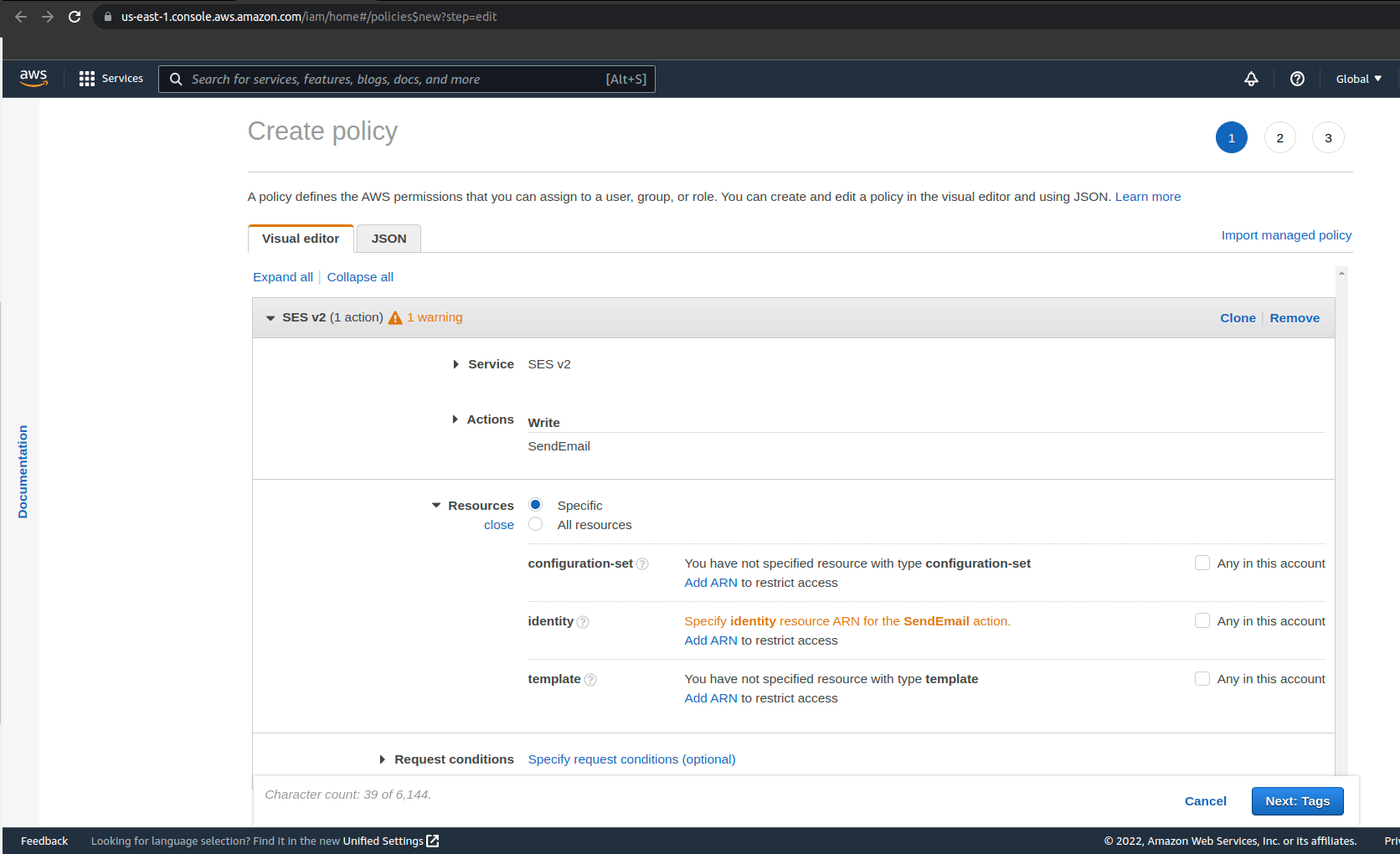Click the identity help tooltip icon
Image resolution: width=1400 pixels, height=854 pixels.
[x=583, y=621]
